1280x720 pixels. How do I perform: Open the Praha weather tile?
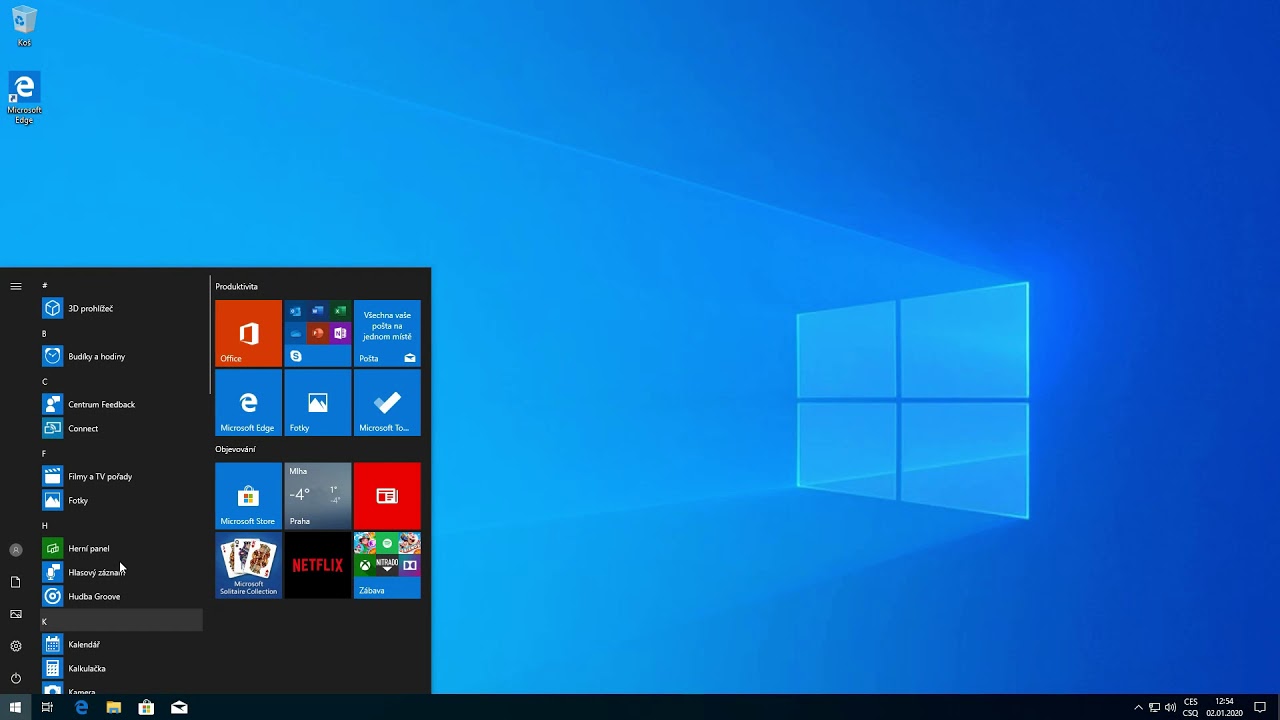coord(317,496)
